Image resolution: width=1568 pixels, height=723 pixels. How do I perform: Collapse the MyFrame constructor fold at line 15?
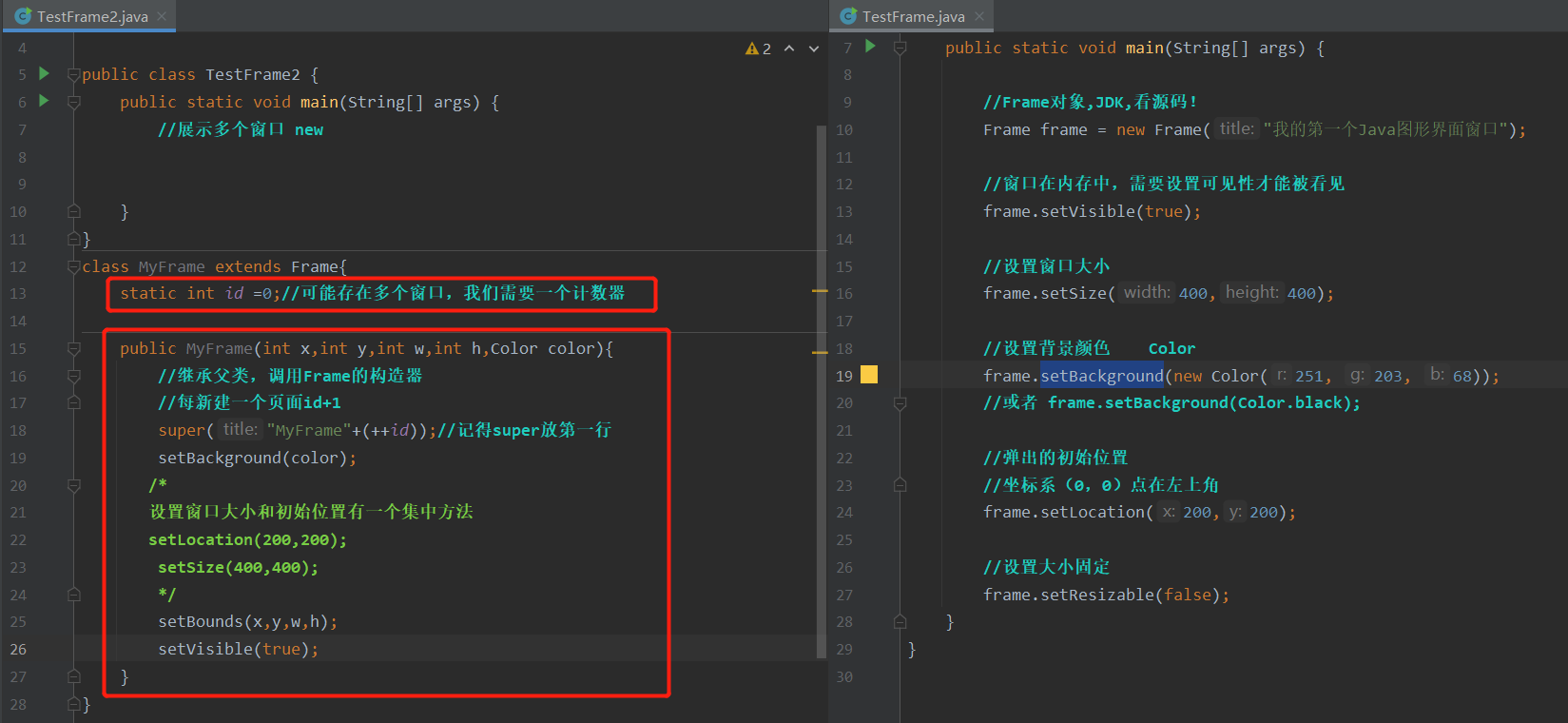(74, 349)
